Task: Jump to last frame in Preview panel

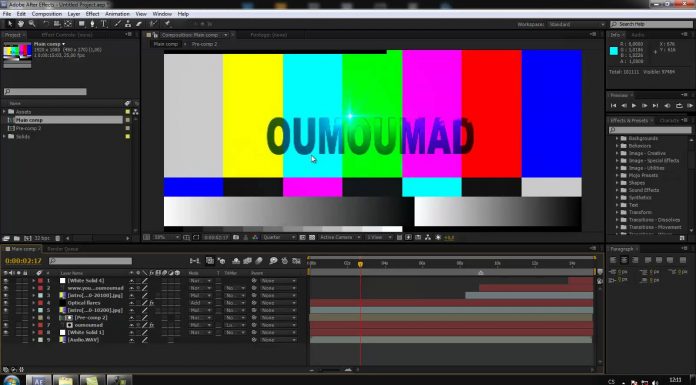Action: tap(655, 106)
